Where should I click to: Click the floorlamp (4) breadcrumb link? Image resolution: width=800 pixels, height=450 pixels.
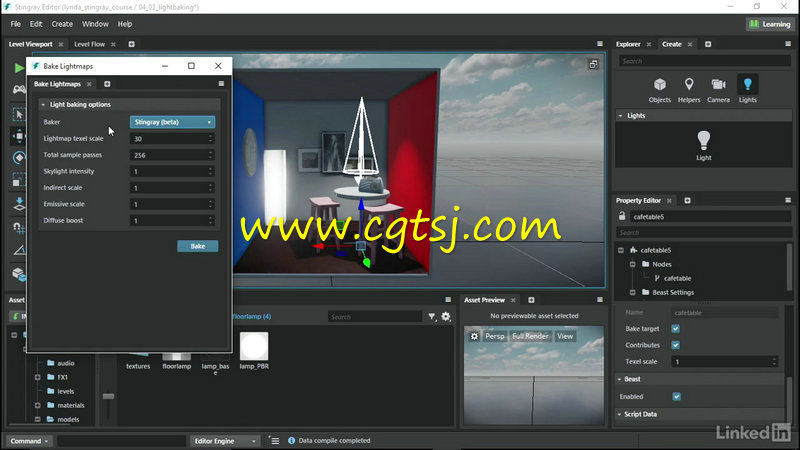coord(252,316)
